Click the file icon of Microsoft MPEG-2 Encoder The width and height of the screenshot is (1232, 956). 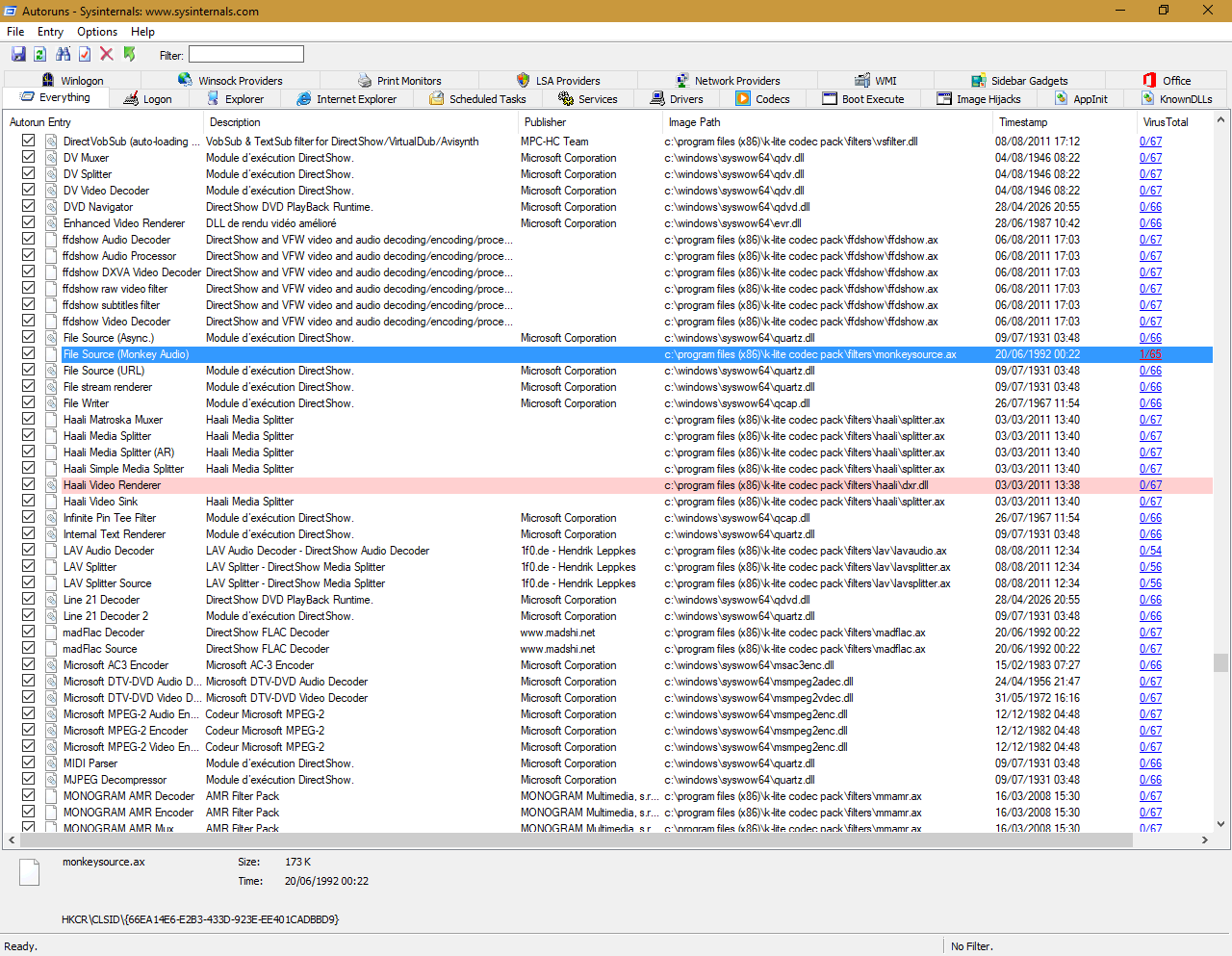(52, 731)
